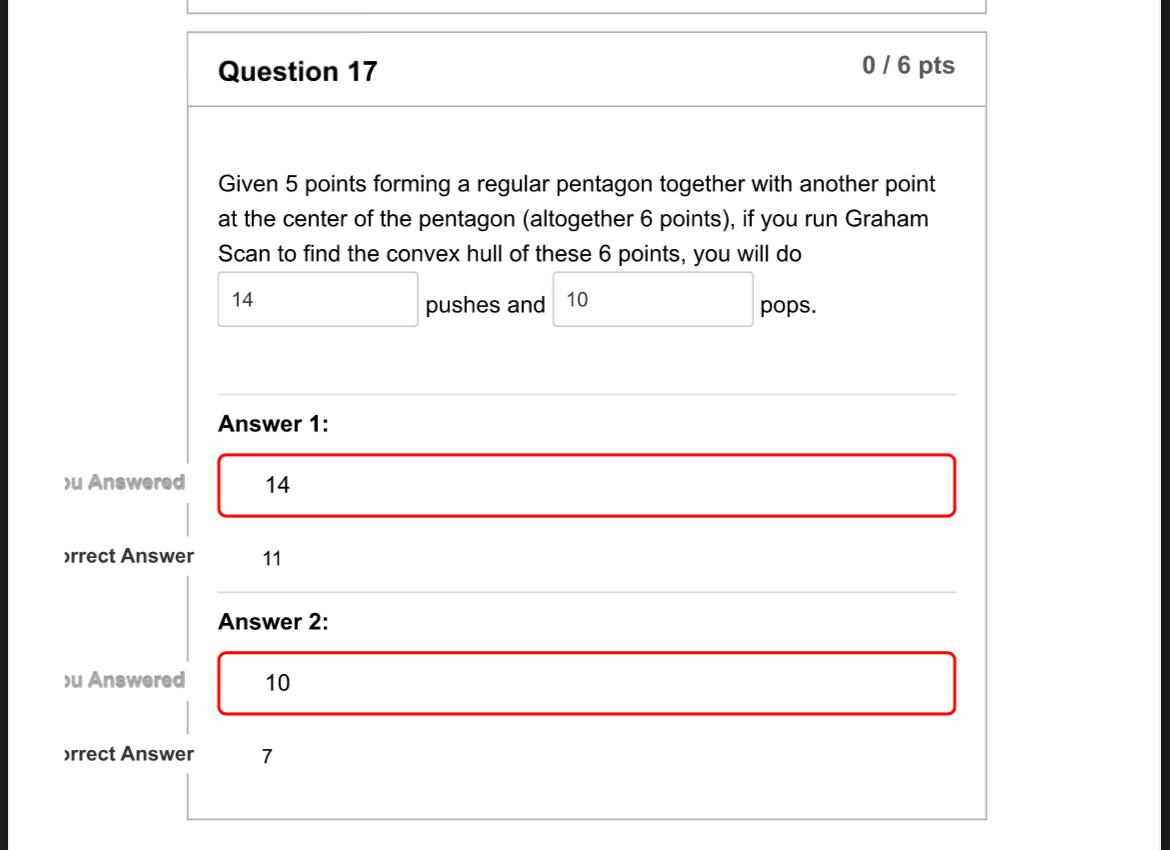Screen dimensions: 1170x850
Task: Click the pushes answer input containing 14
Action: (x=317, y=299)
